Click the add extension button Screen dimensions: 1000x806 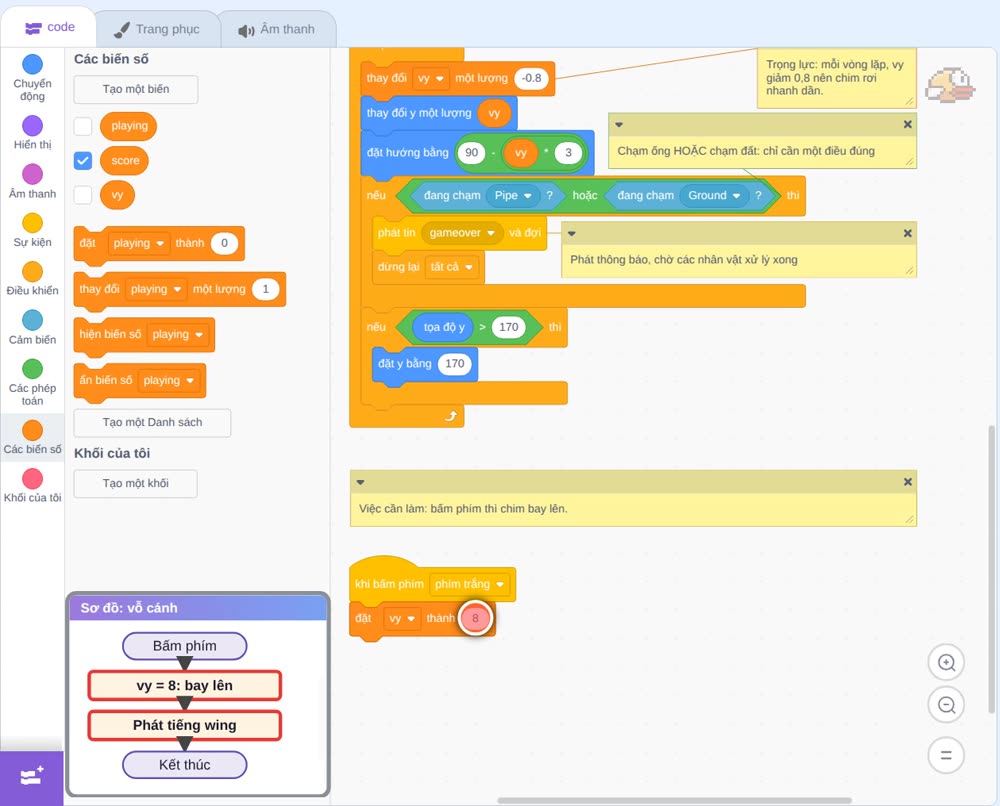tap(32, 777)
